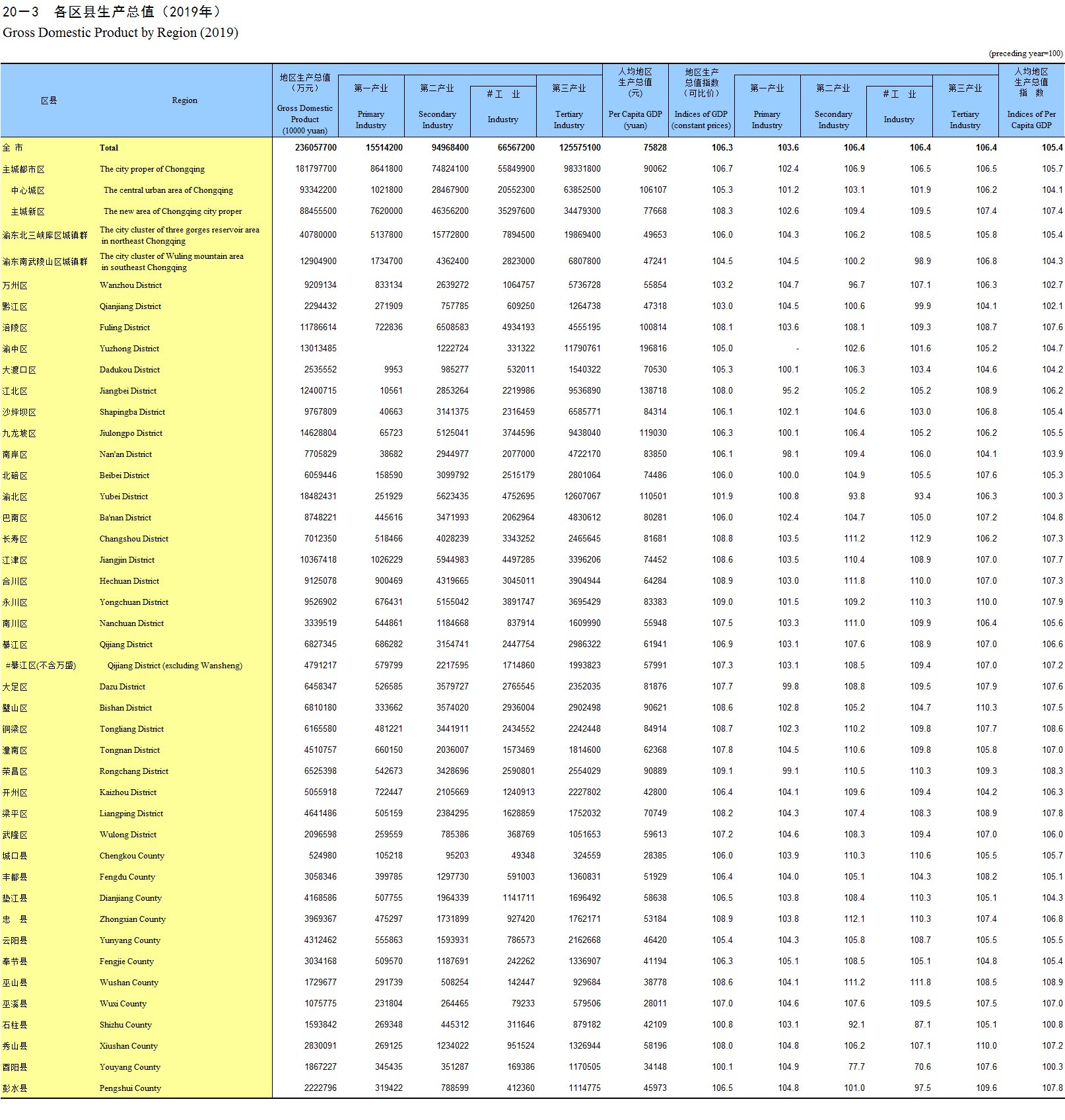Click 'Shapingba District' row label
The image size is (1065, 1120).
click(x=132, y=412)
